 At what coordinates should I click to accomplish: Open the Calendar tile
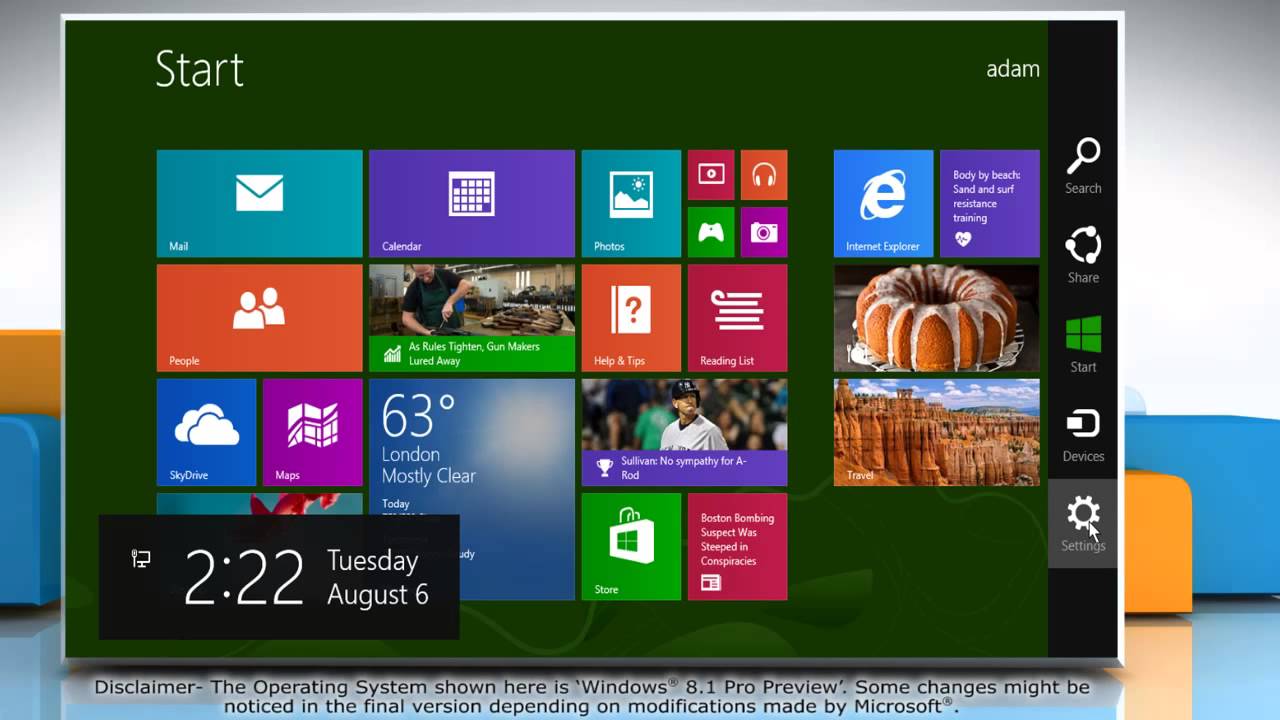472,203
